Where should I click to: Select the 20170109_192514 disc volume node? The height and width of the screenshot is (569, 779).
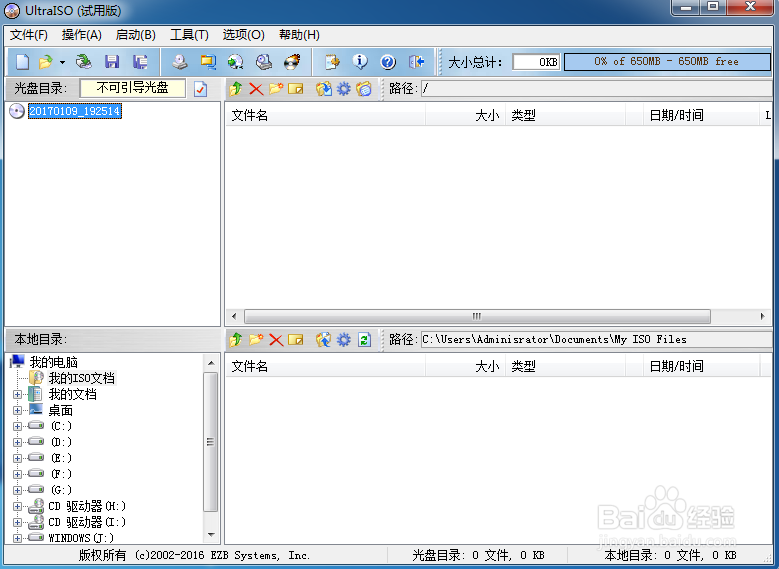(x=75, y=111)
